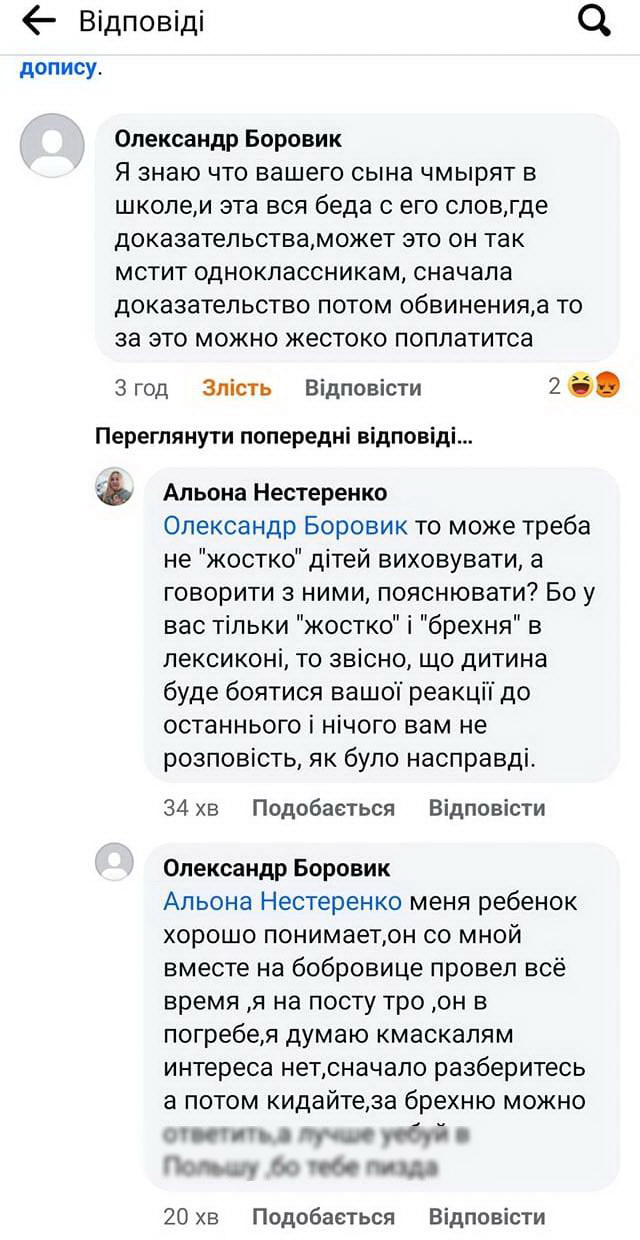Like Альона Нестеренко's reply with Подобається
Viewport: 640px width, 1240px height.
(x=323, y=808)
